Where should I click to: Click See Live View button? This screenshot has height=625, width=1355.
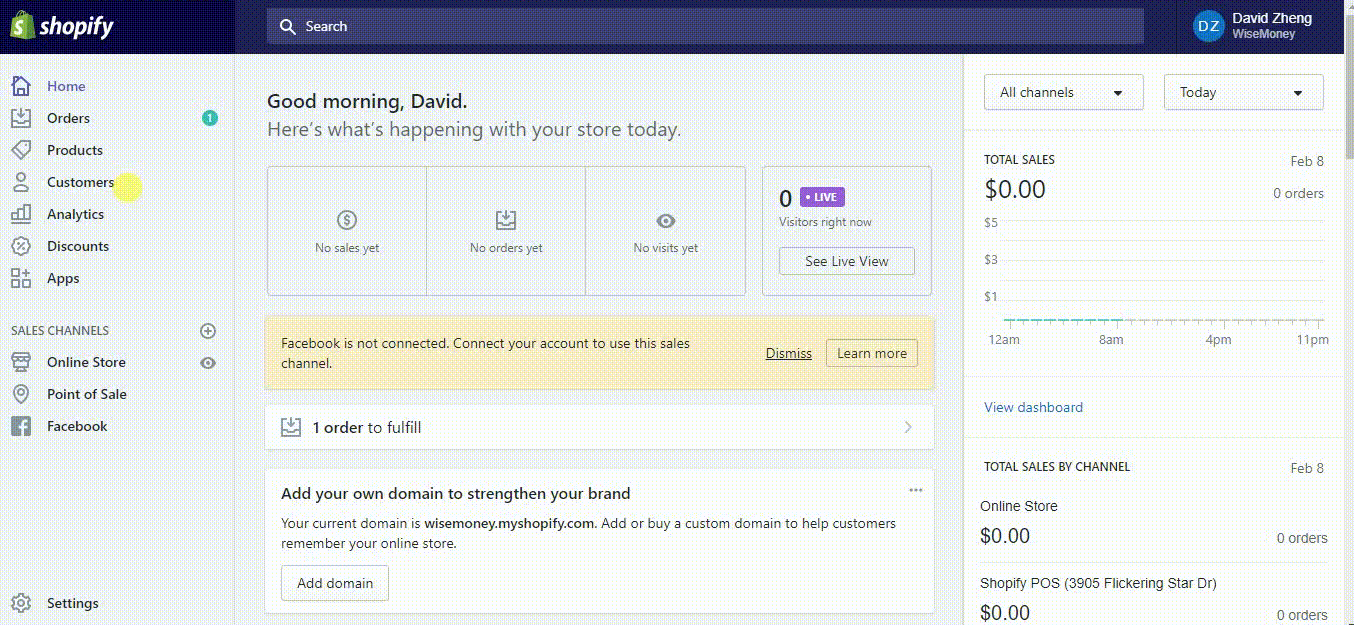(x=847, y=261)
